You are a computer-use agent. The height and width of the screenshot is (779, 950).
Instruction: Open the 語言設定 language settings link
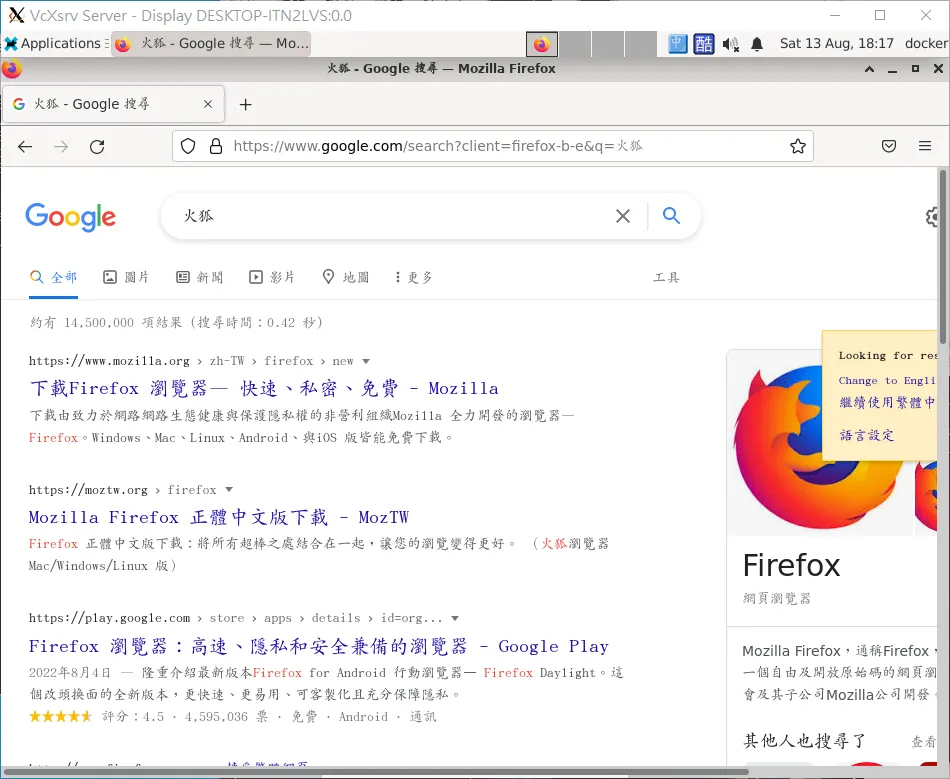click(867, 435)
